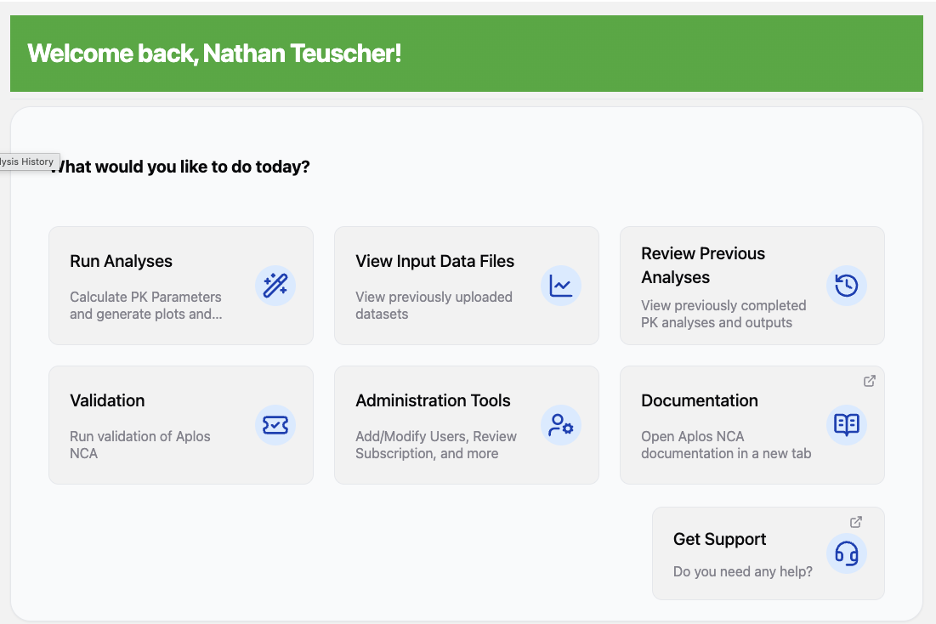The width and height of the screenshot is (936, 624).
Task: Click the Get Support heading link
Action: click(719, 539)
